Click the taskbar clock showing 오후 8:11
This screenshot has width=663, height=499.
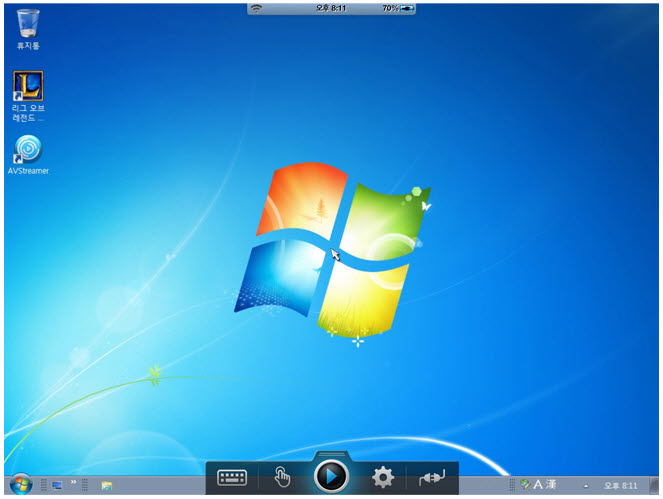(620, 486)
